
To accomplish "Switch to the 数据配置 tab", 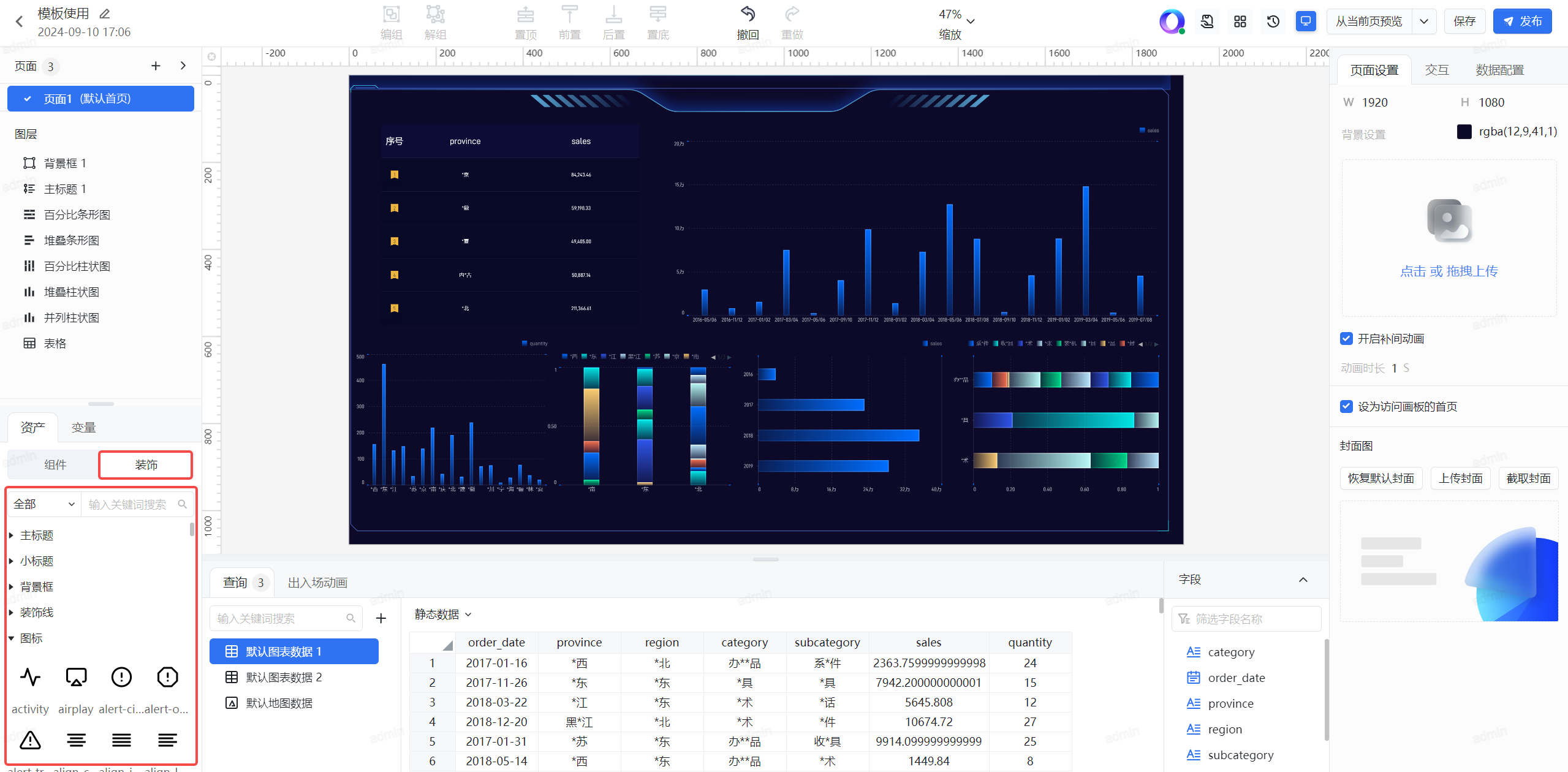I will 1499,70.
